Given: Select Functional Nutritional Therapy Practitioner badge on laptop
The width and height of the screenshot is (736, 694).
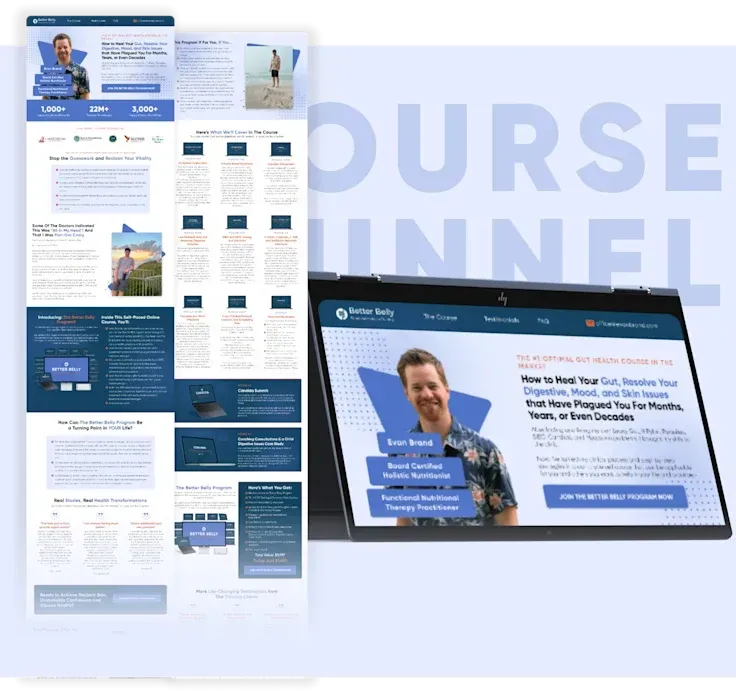Looking at the screenshot, I should (x=421, y=503).
